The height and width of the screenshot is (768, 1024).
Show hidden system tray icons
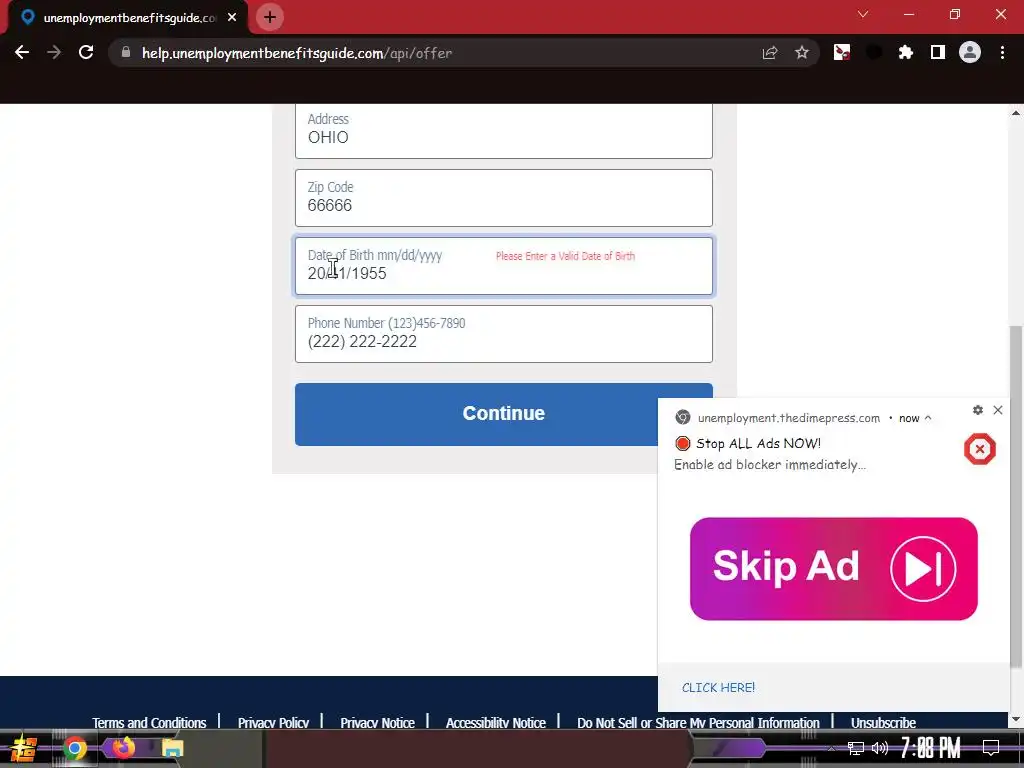(831, 748)
